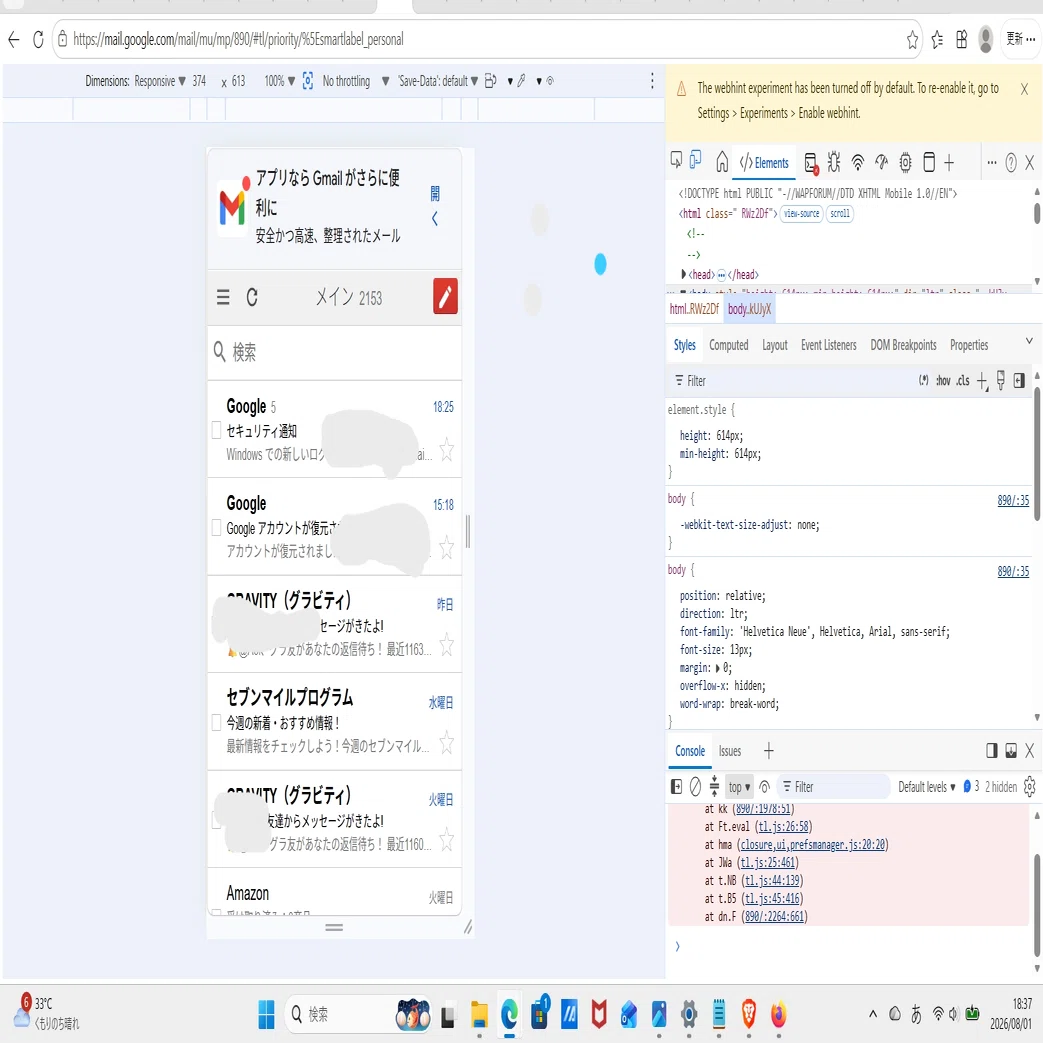Open the DOM Breakpoints tab
The width and height of the screenshot is (1043, 1043).
[903, 345]
